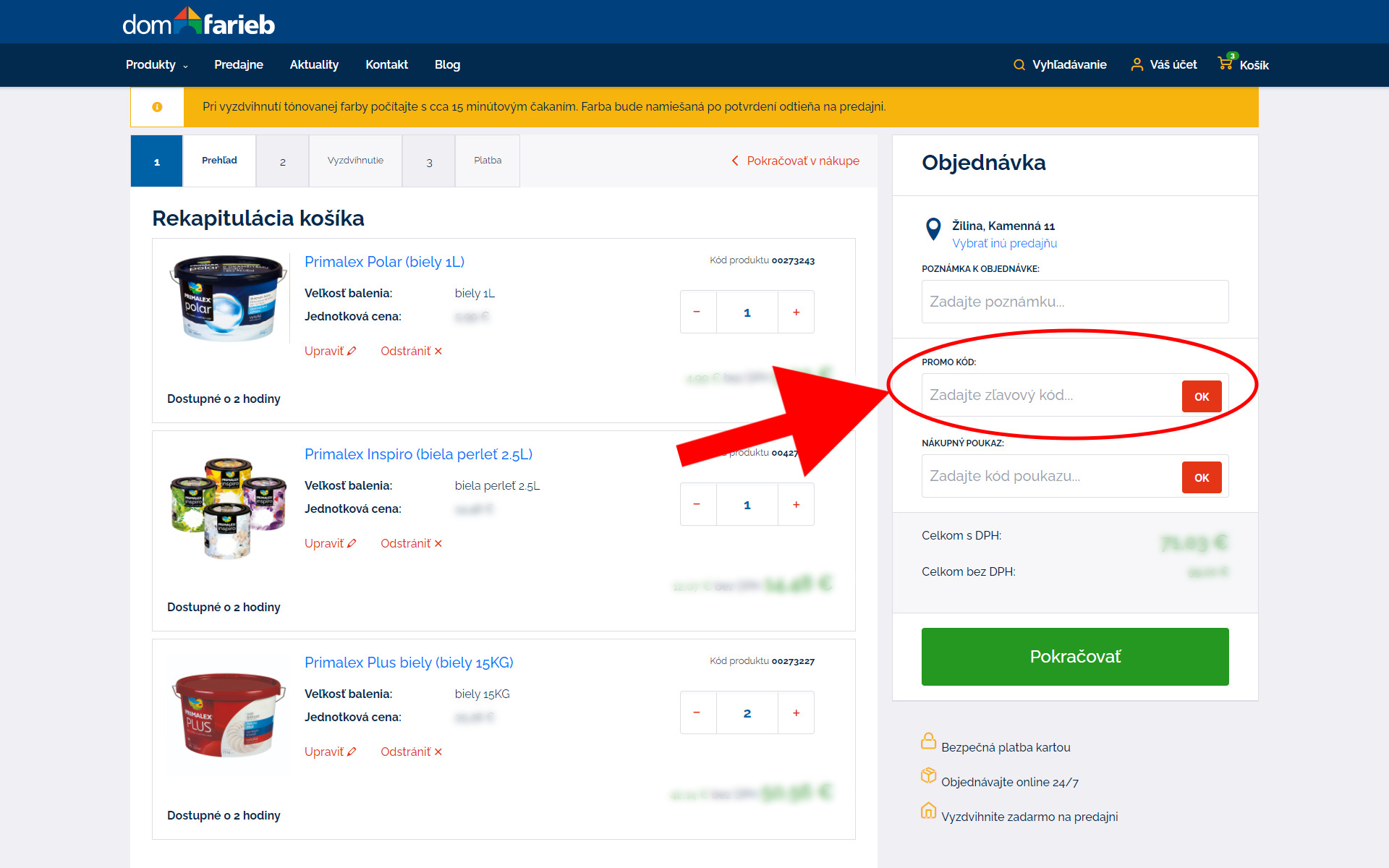This screenshot has height=868, width=1389.
Task: Open the Kontakt page
Action: 386,65
